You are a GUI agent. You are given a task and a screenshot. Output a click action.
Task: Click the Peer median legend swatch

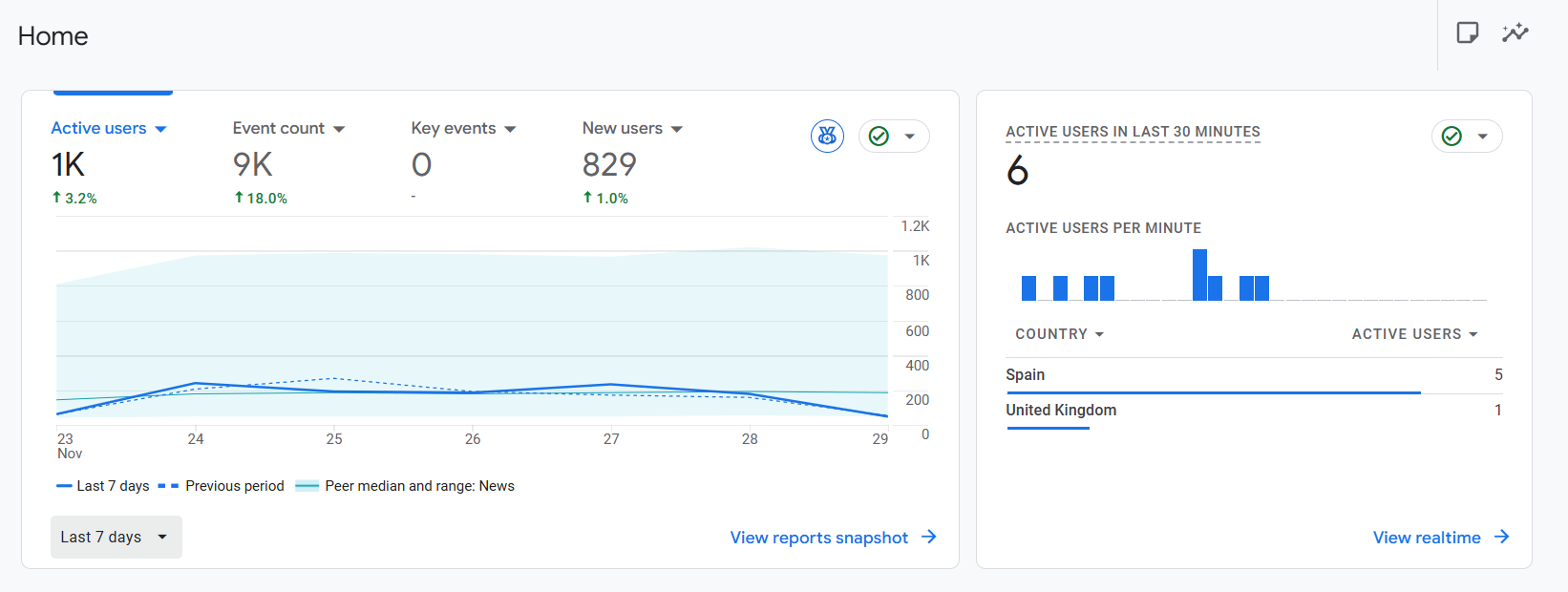307,486
